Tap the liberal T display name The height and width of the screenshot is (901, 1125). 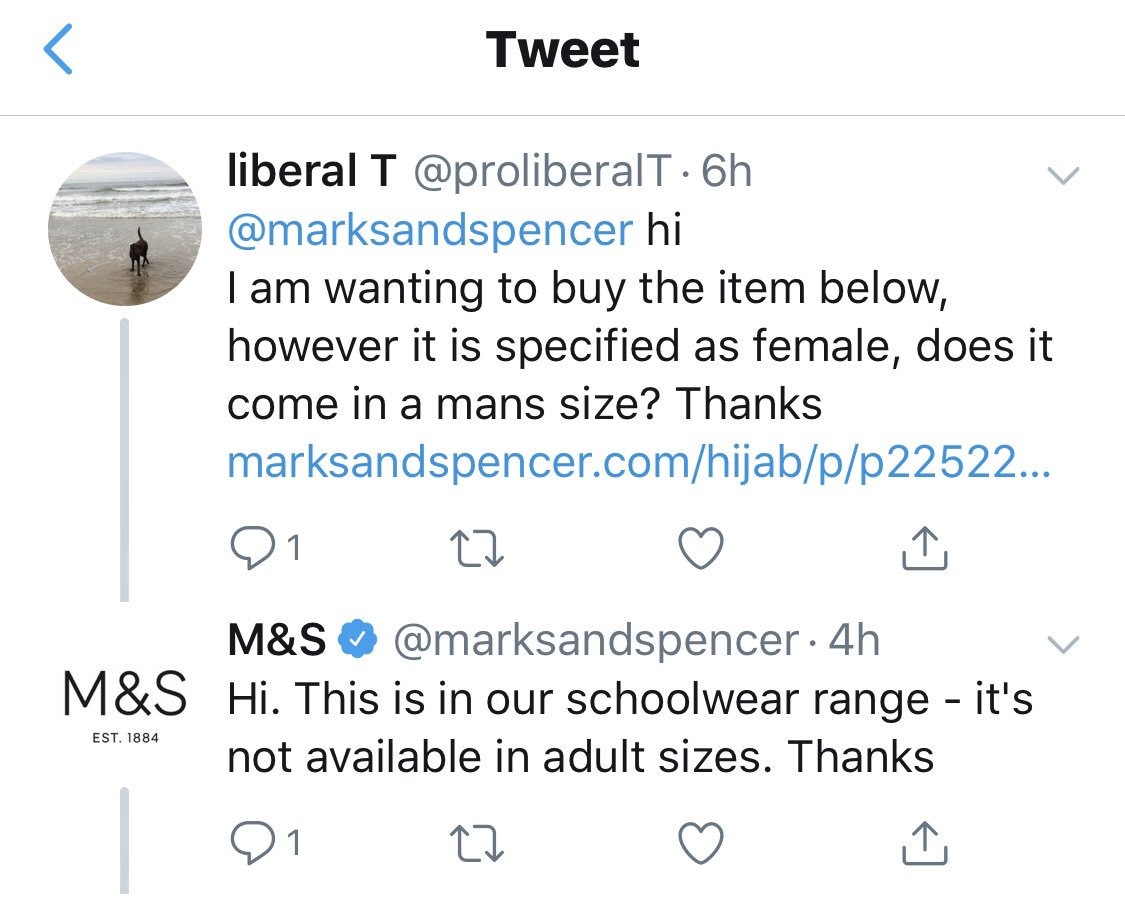click(x=311, y=173)
